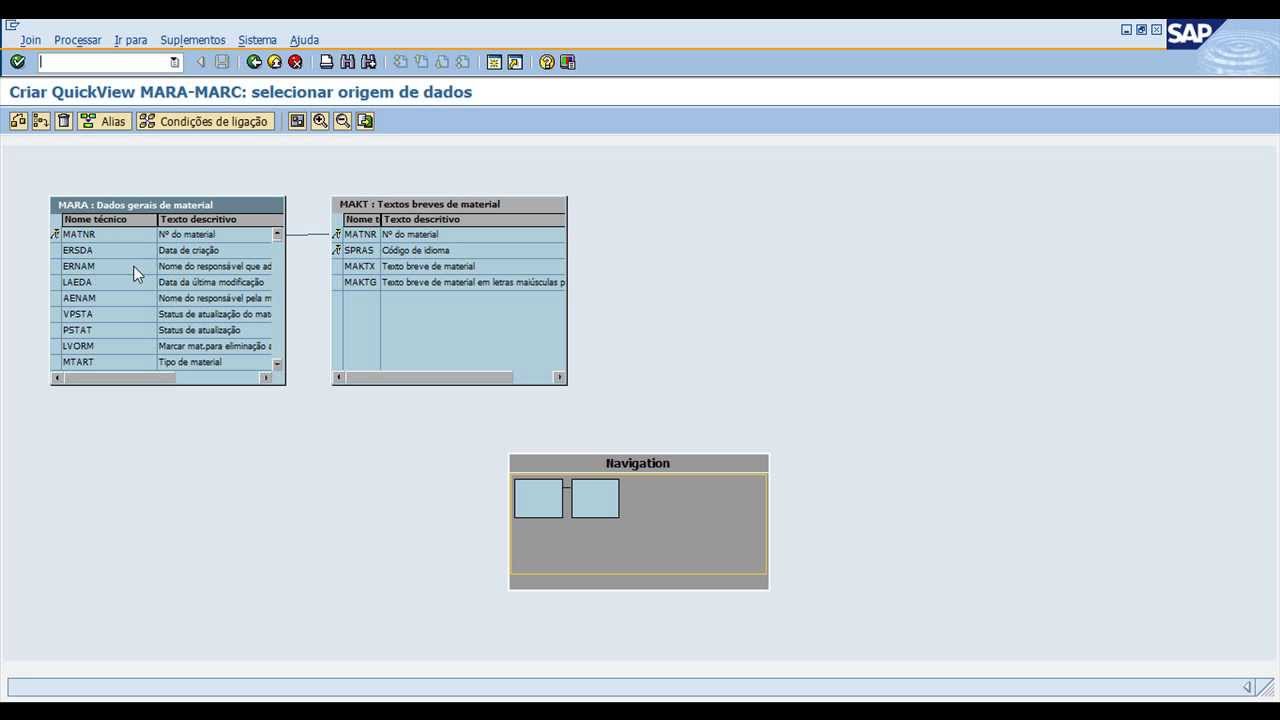Click the window menu icon above Join
The height and width of the screenshot is (720, 1280).
click(12, 25)
